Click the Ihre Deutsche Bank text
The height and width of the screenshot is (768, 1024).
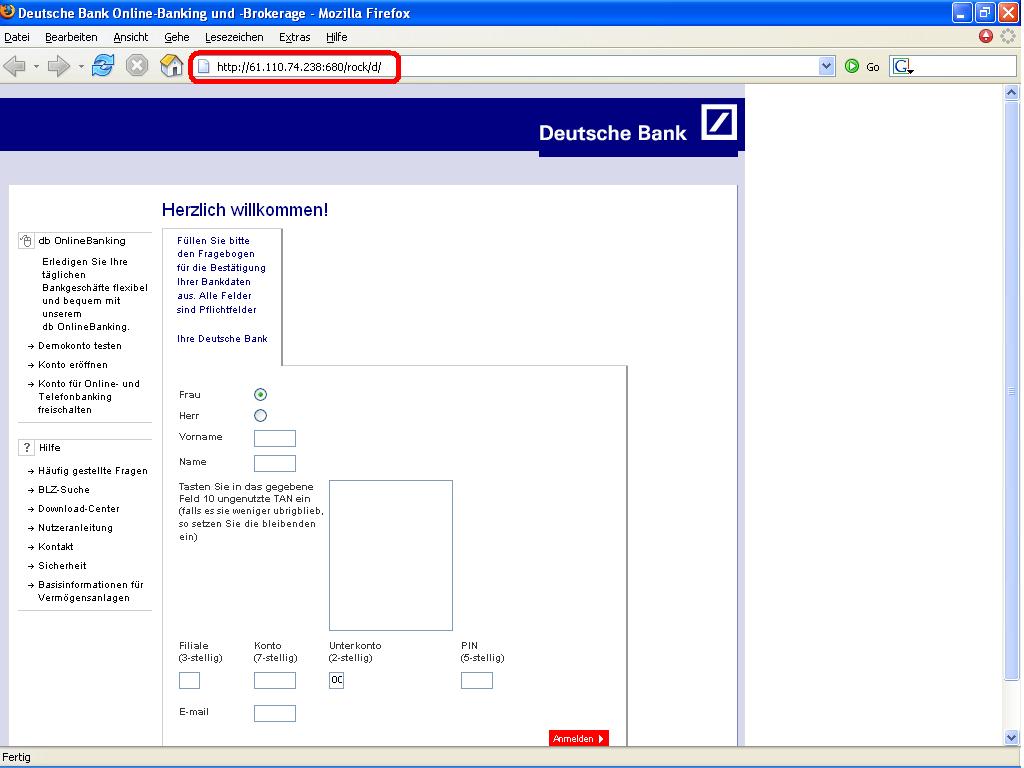(x=222, y=338)
